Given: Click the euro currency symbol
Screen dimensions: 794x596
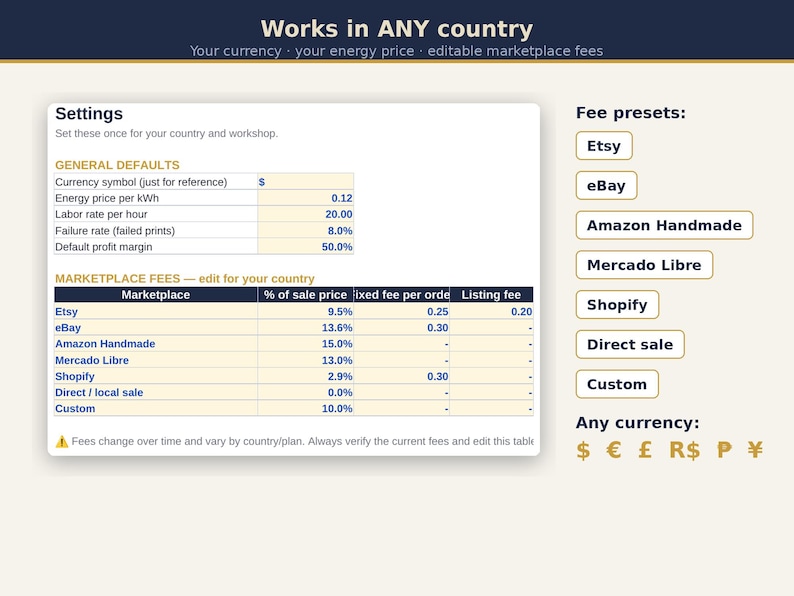Looking at the screenshot, I should tap(614, 450).
